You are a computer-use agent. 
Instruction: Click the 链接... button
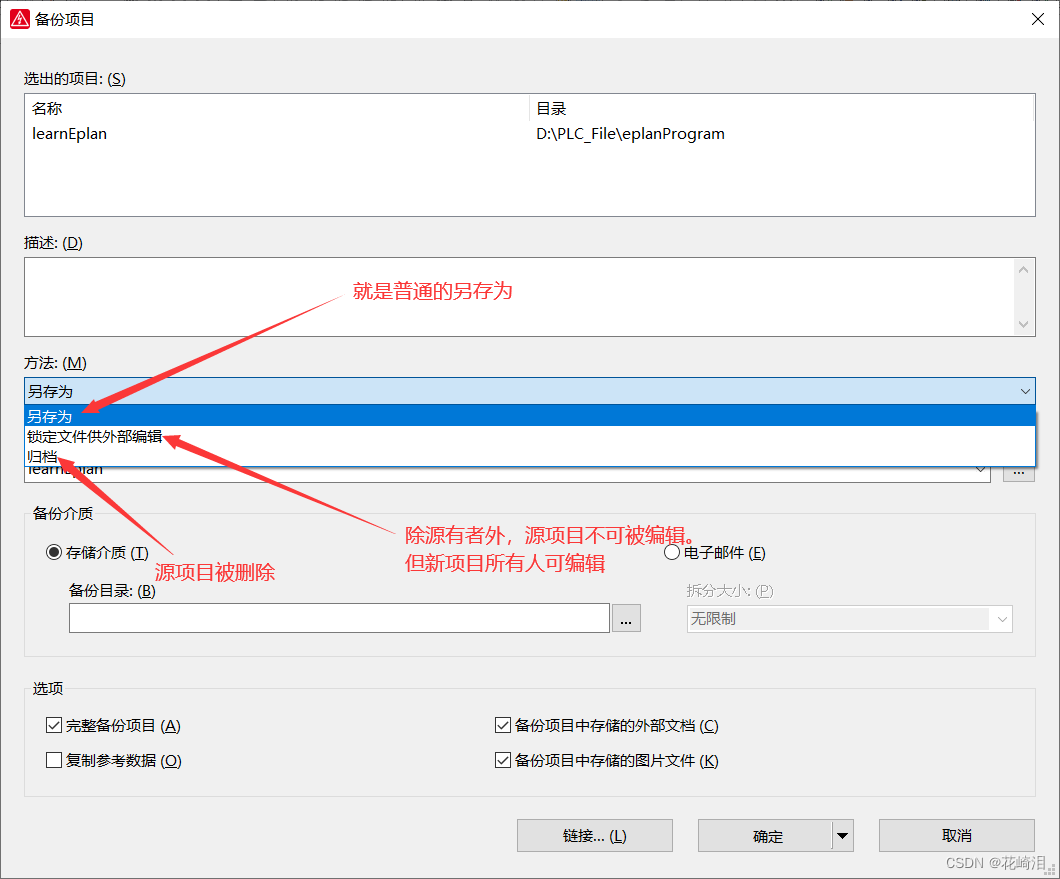click(x=595, y=836)
